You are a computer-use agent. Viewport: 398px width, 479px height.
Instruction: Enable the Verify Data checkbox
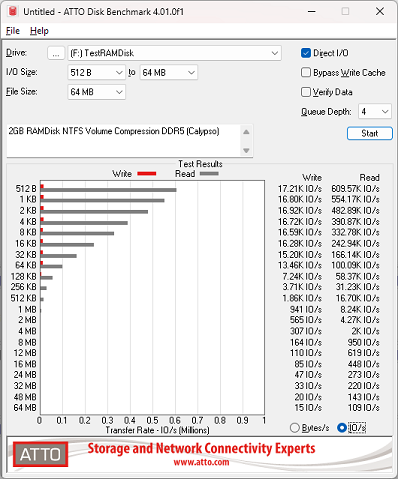(x=306, y=92)
